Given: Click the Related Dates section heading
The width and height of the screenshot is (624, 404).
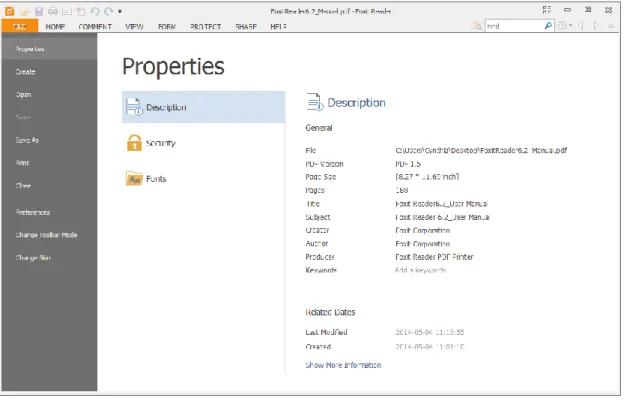Looking at the screenshot, I should [x=330, y=312].
